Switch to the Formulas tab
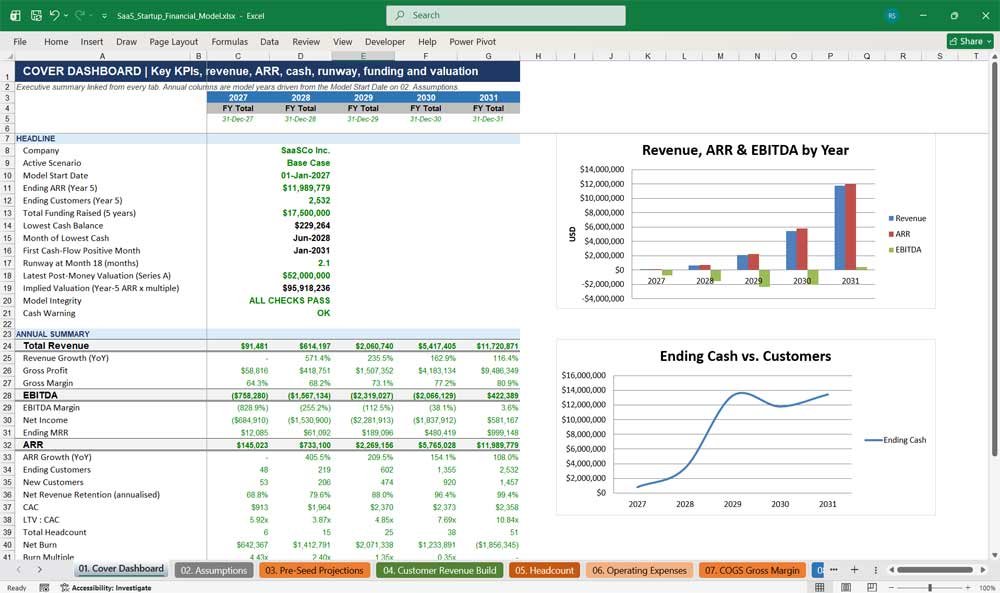 [230, 41]
